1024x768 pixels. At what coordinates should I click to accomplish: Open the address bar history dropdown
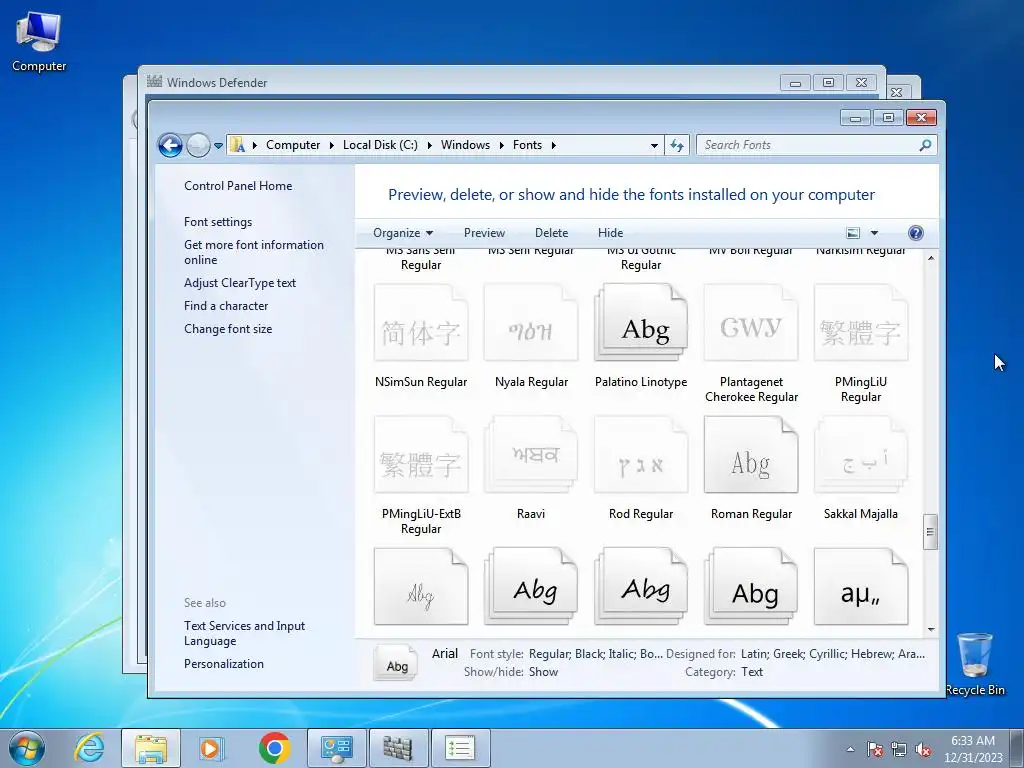pos(654,146)
